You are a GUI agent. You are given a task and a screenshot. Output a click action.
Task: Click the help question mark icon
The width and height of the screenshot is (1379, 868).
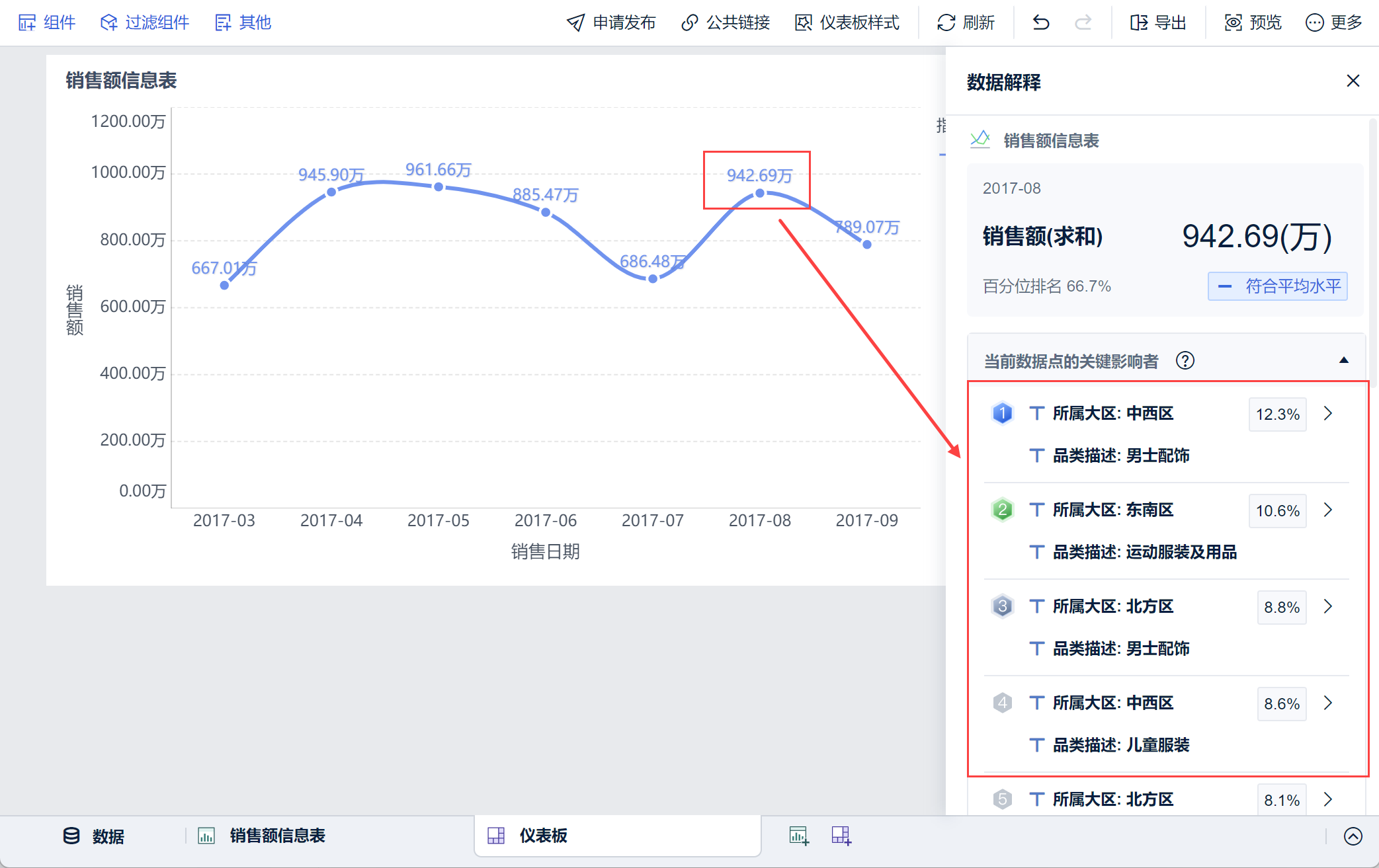pos(1185,361)
